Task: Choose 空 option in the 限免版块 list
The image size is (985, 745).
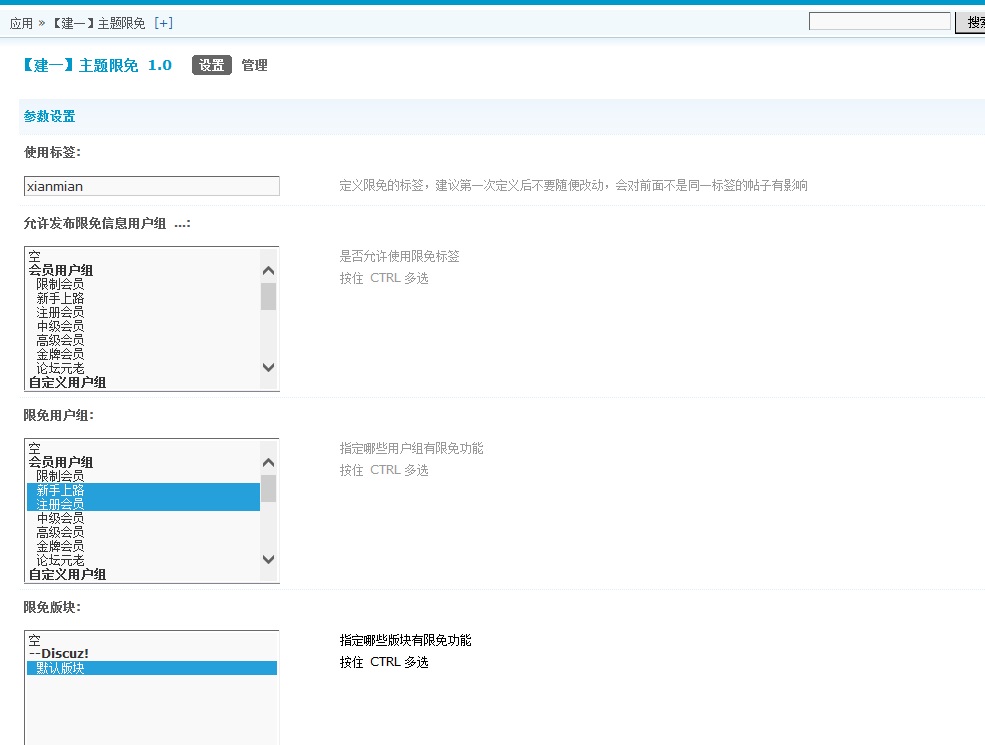Action: pos(34,640)
